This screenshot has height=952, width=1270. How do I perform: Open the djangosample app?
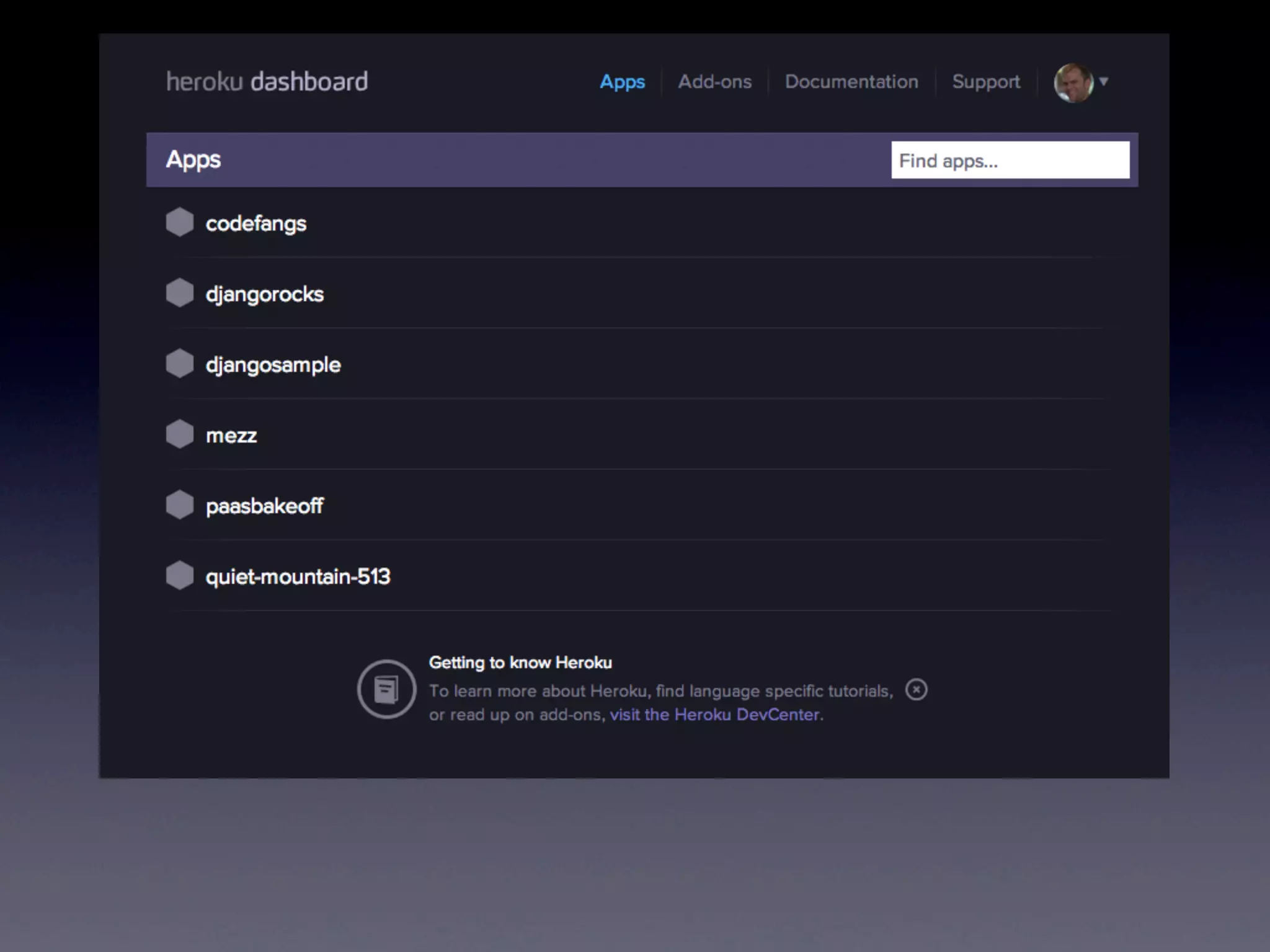pos(273,364)
